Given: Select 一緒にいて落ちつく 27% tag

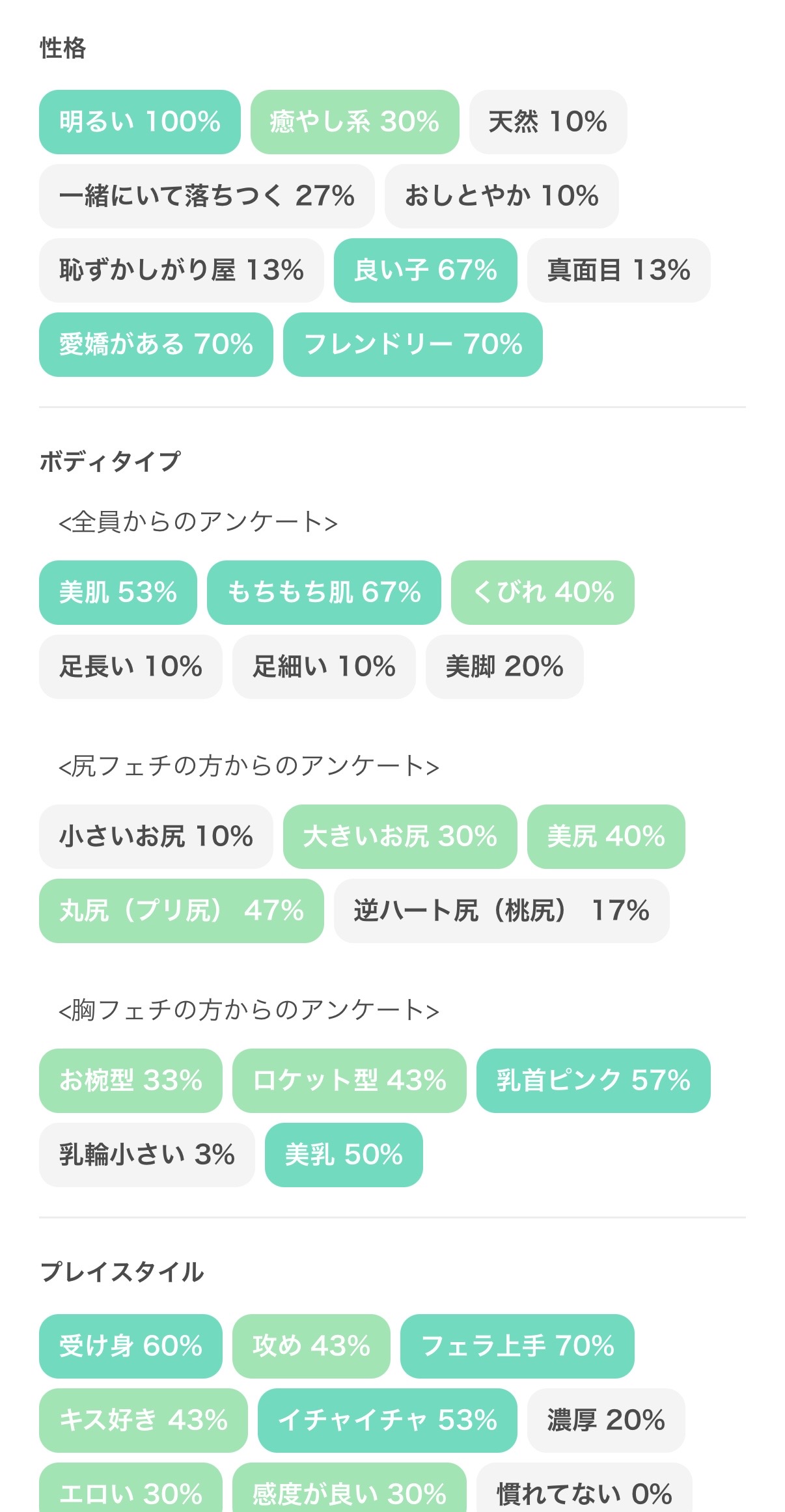Looking at the screenshot, I should pyautogui.click(x=207, y=196).
